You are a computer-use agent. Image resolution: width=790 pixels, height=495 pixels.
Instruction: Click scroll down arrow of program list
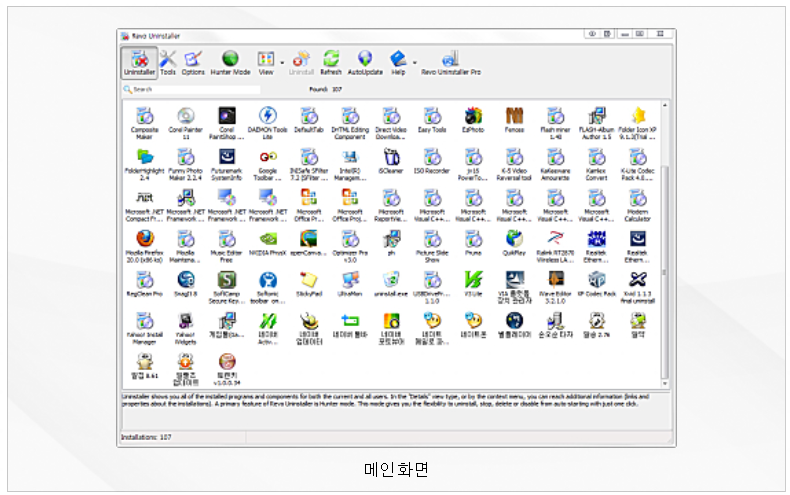(665, 384)
